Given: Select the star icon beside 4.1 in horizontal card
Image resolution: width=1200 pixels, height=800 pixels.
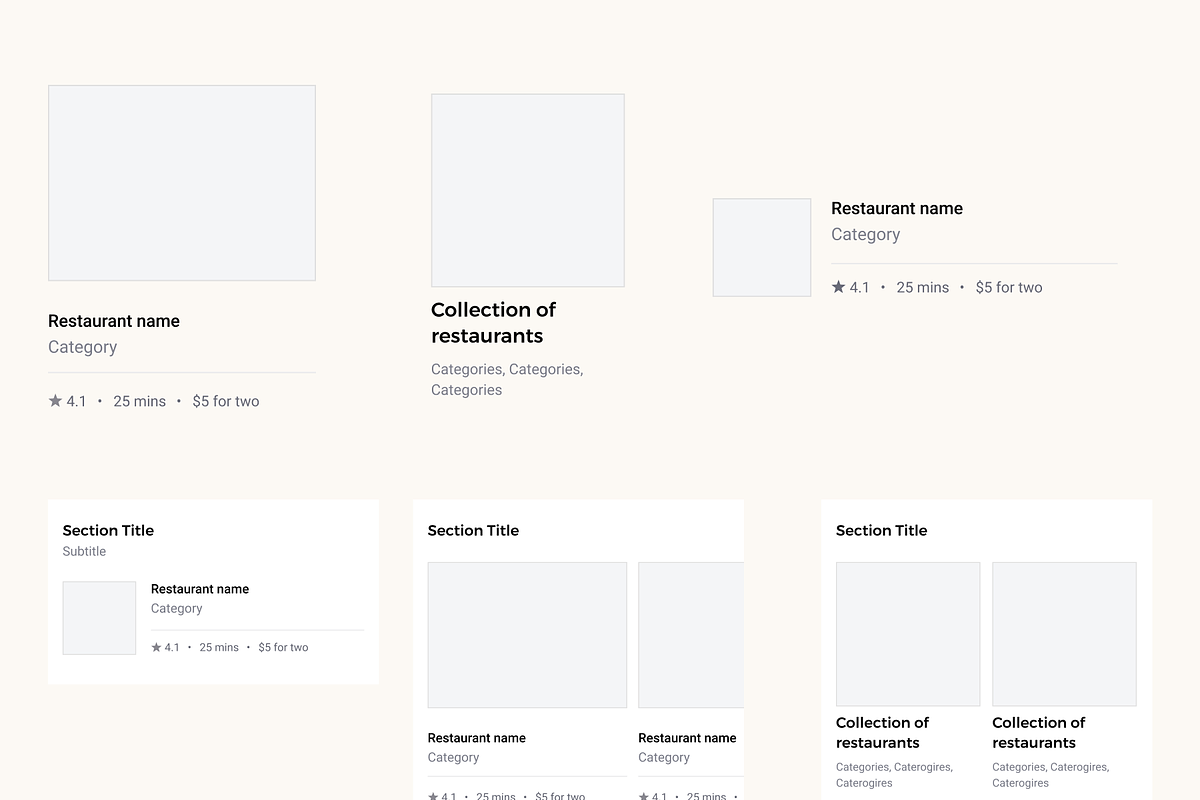Looking at the screenshot, I should point(837,287).
